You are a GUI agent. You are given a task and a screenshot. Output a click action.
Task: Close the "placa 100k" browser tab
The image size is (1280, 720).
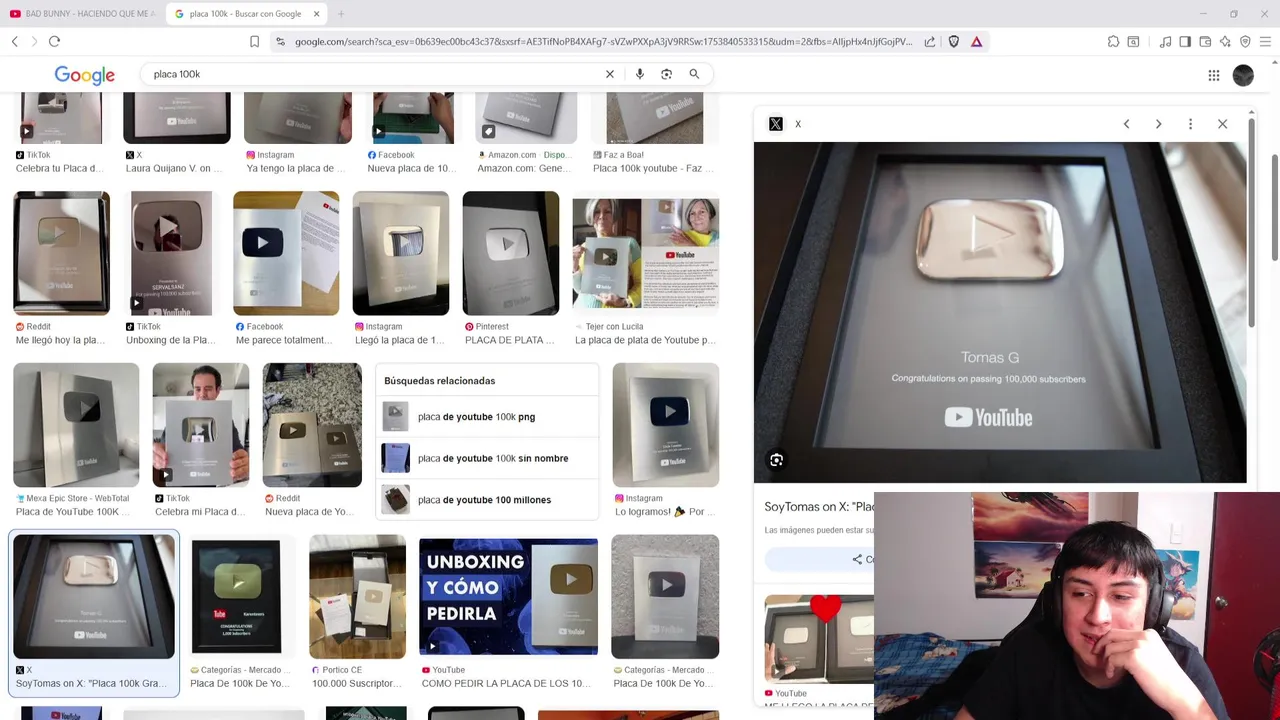(x=316, y=14)
